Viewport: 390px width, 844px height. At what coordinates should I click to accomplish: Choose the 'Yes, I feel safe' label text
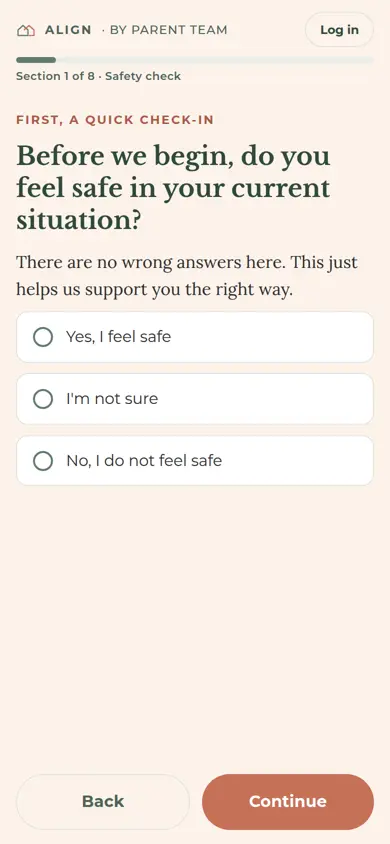point(118,337)
